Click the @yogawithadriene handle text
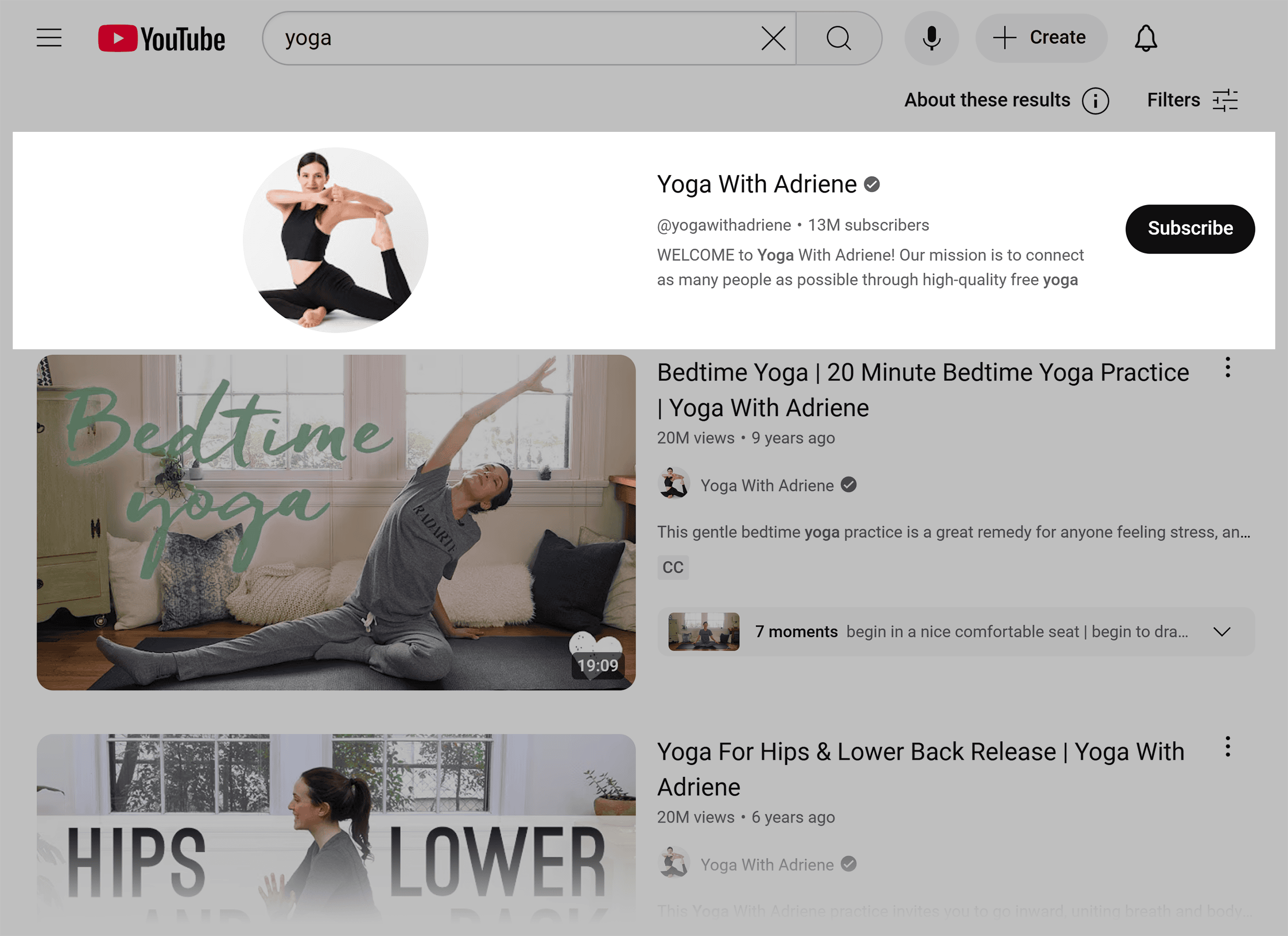Screen dimensions: 1288x936 tap(723, 226)
